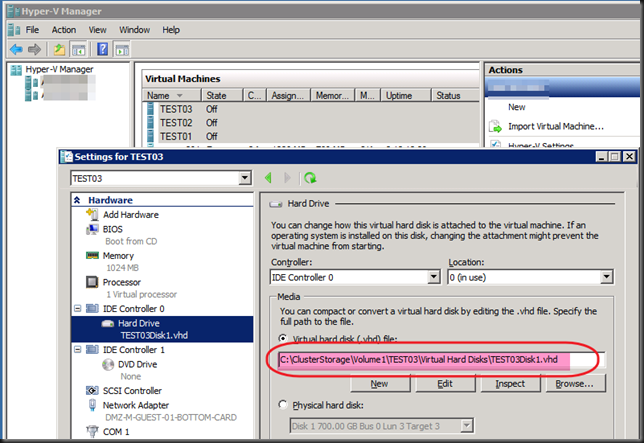Click the State column header
Screen dimensions: 644x443
[222, 96]
